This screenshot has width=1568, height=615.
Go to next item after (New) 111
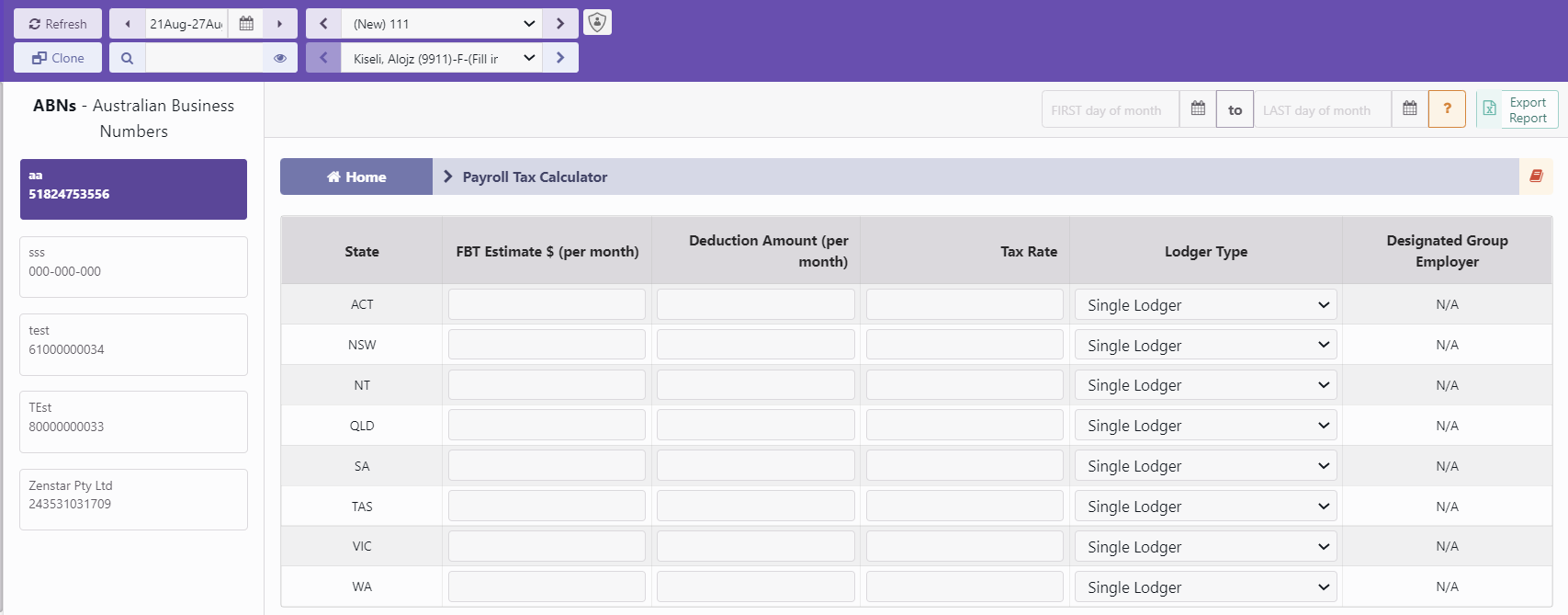(560, 24)
